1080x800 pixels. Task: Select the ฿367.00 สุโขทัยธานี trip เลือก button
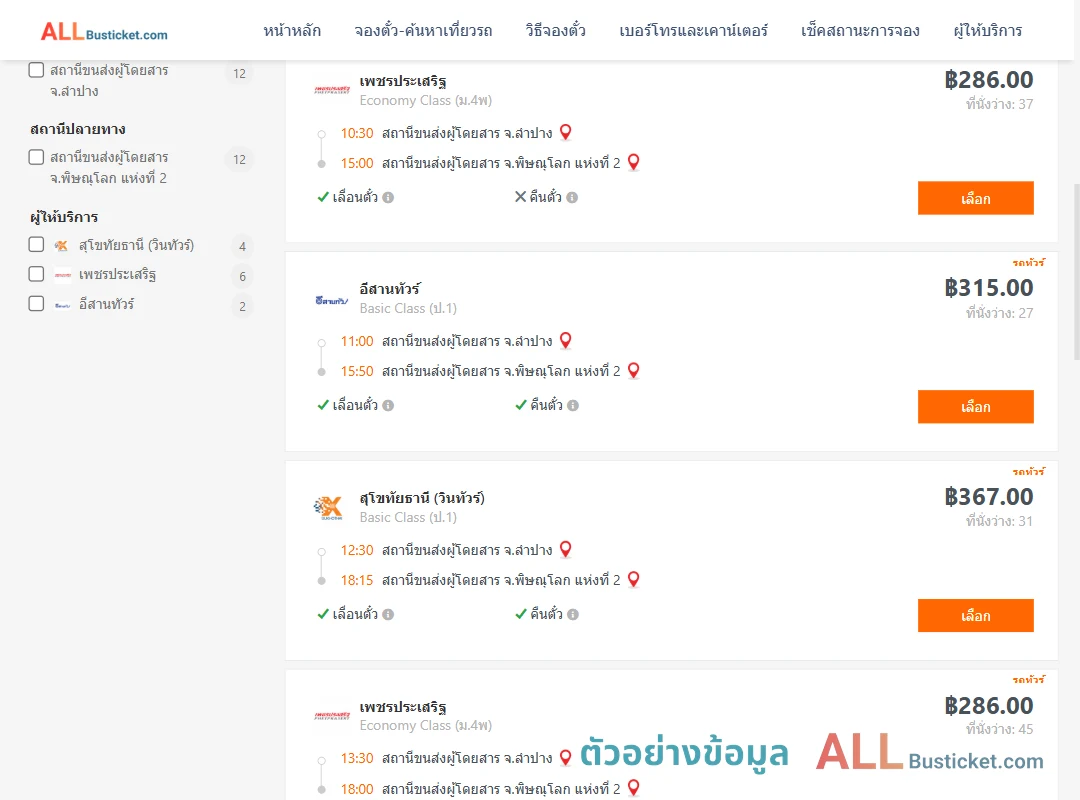pyautogui.click(x=975, y=615)
